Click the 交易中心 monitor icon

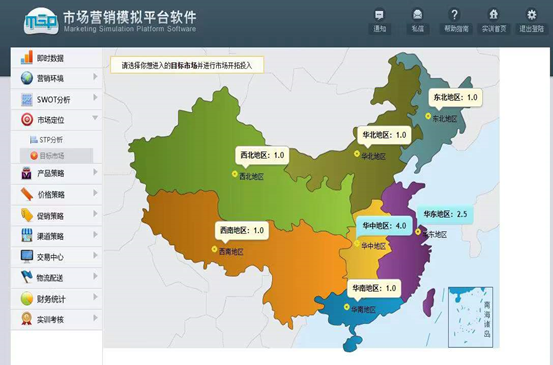(27, 256)
